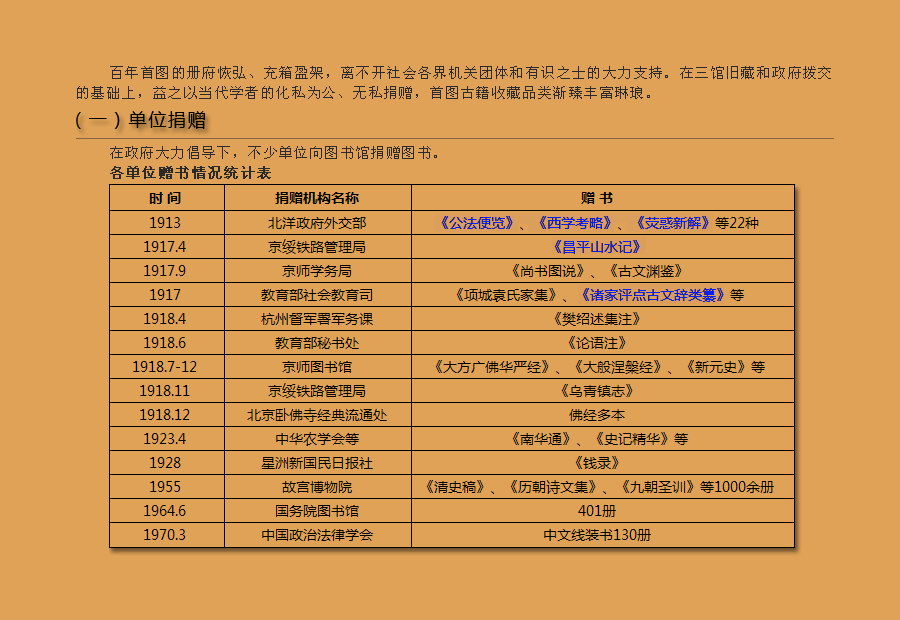Select the table title 各单位赠书情况统计表

(x=190, y=173)
